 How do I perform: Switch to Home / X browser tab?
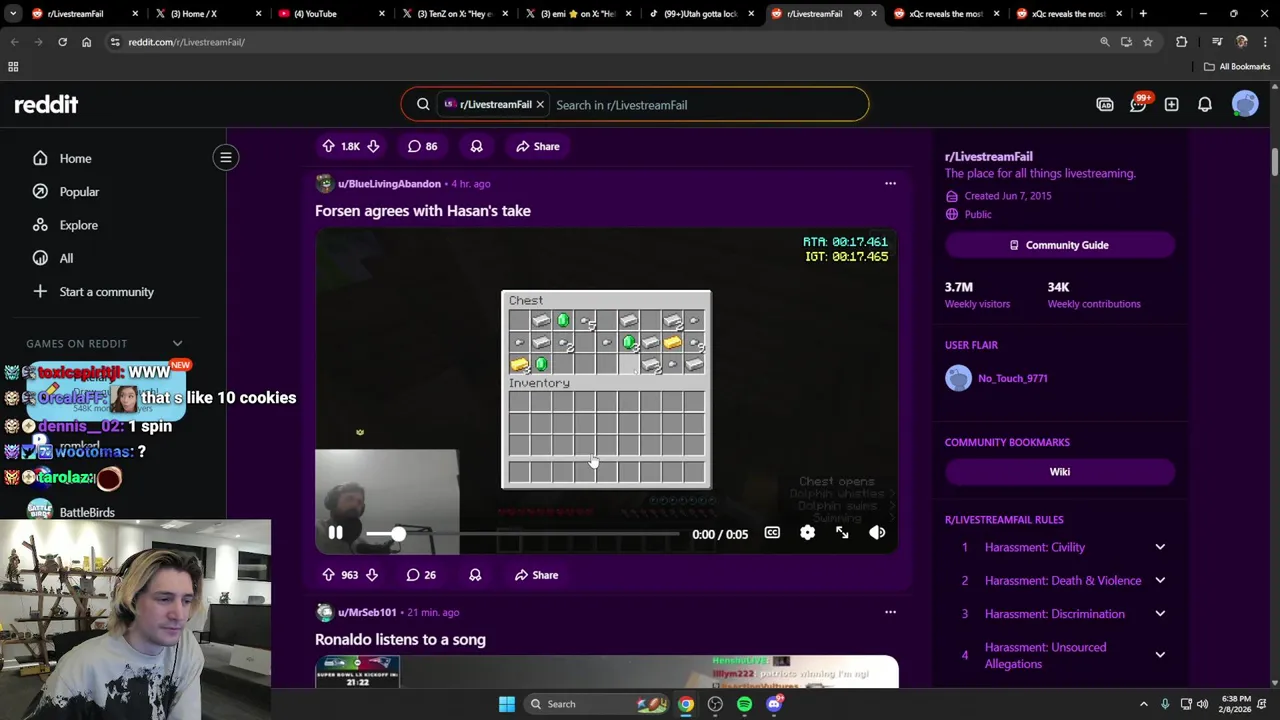pos(207,14)
